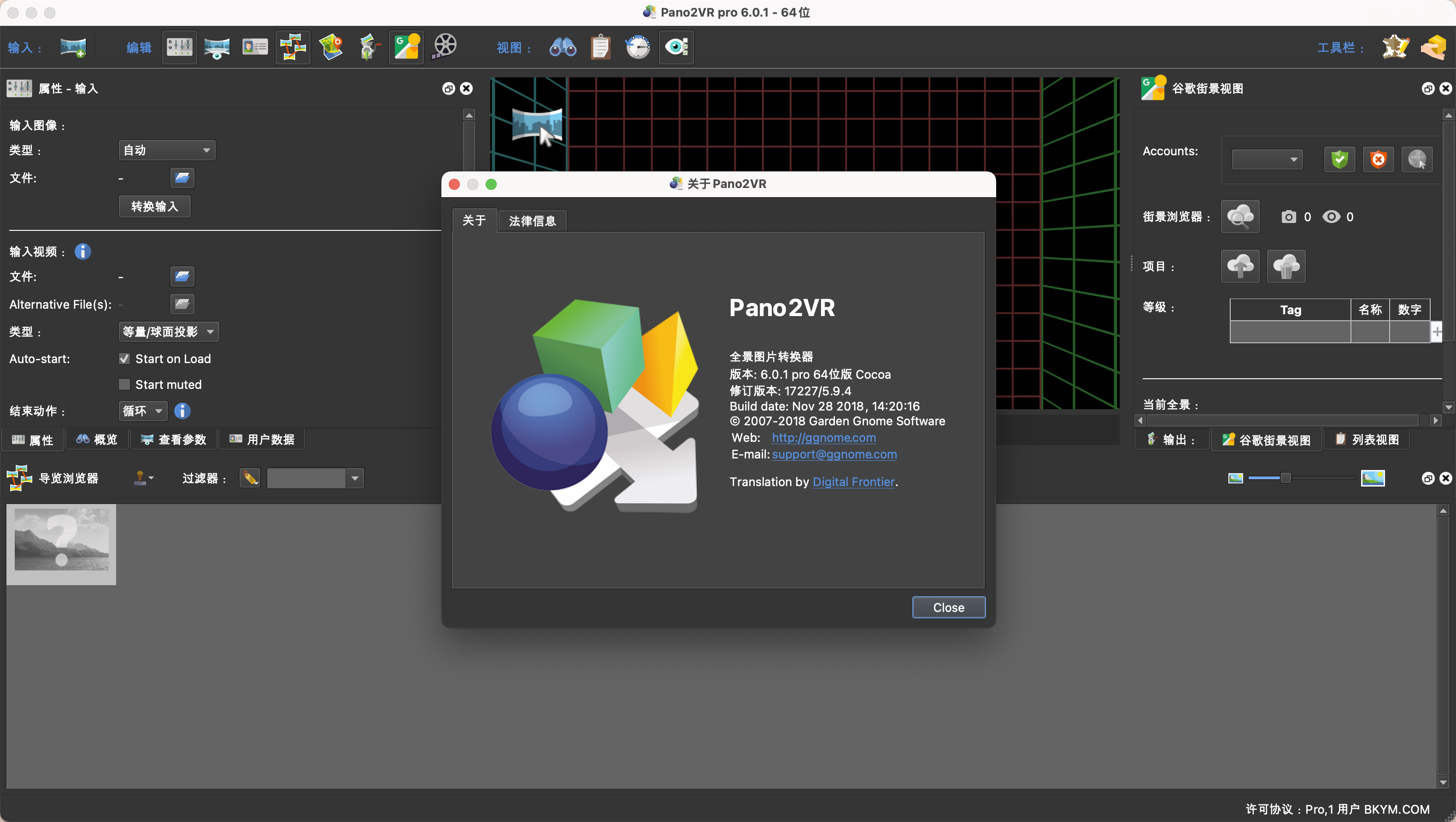The height and width of the screenshot is (822, 1456).
Task: Click the Tour Browser vertical scrollbar down arrow
Action: point(1443,783)
